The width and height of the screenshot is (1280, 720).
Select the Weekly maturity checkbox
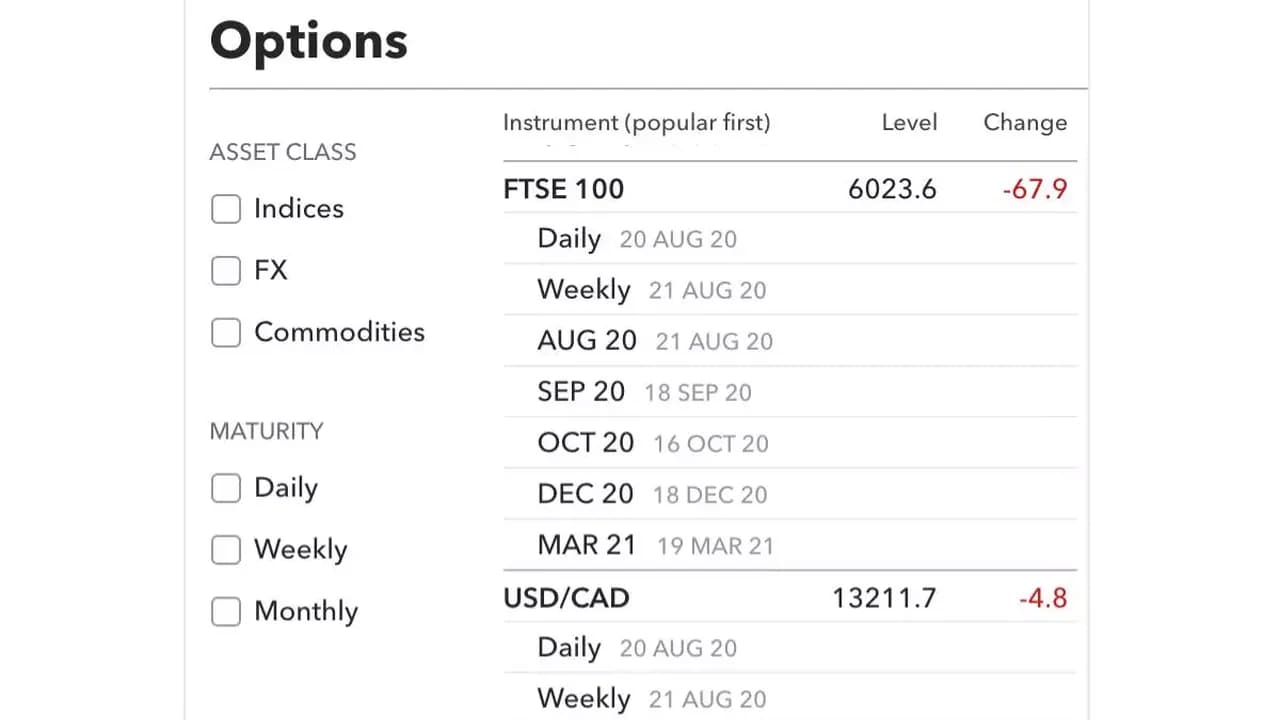[226, 550]
